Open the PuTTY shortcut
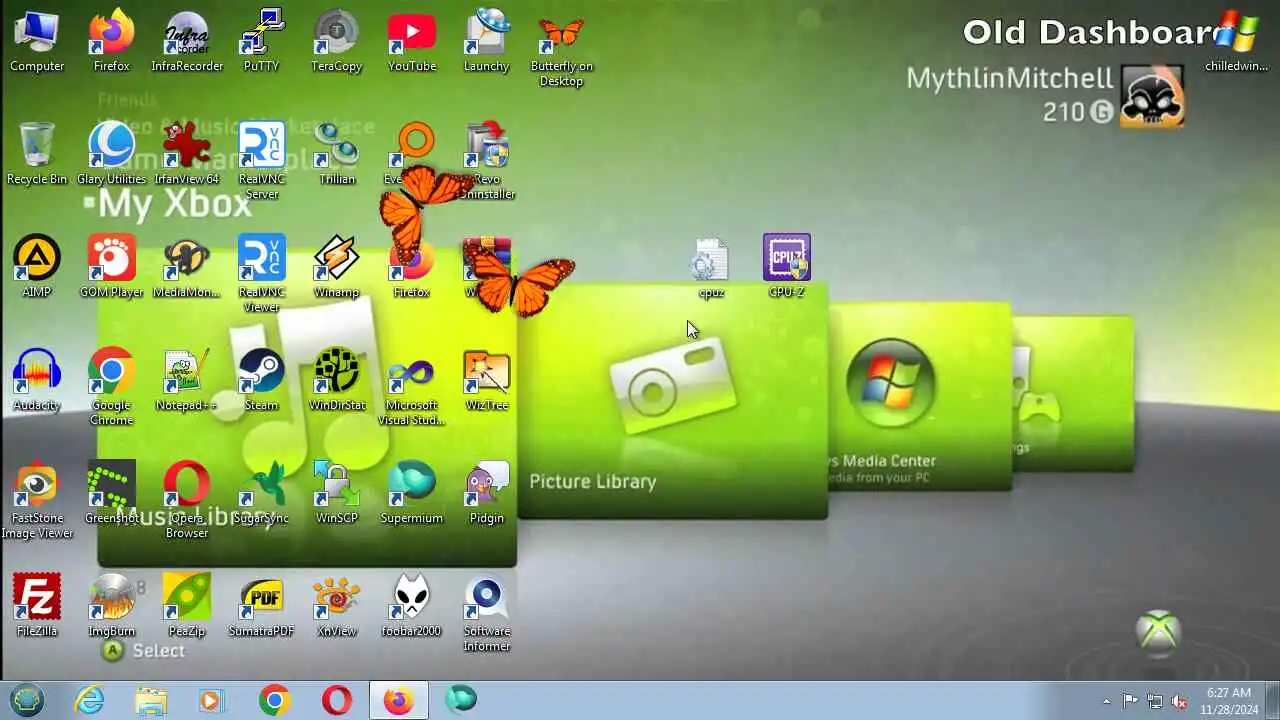Viewport: 1280px width, 720px height. (261, 42)
